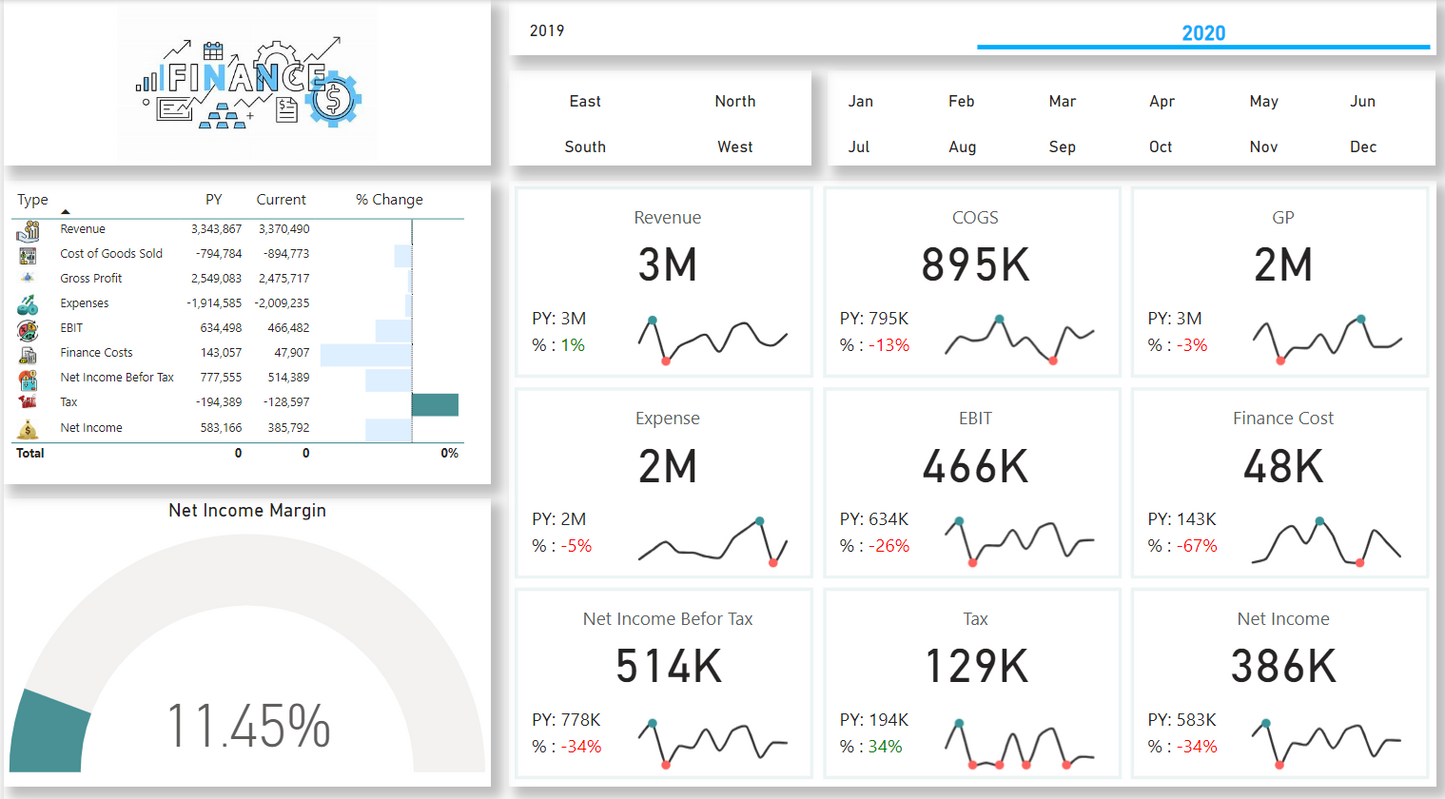This screenshot has width=1445, height=799.
Task: Select the 2020 year tab
Action: tap(1203, 33)
